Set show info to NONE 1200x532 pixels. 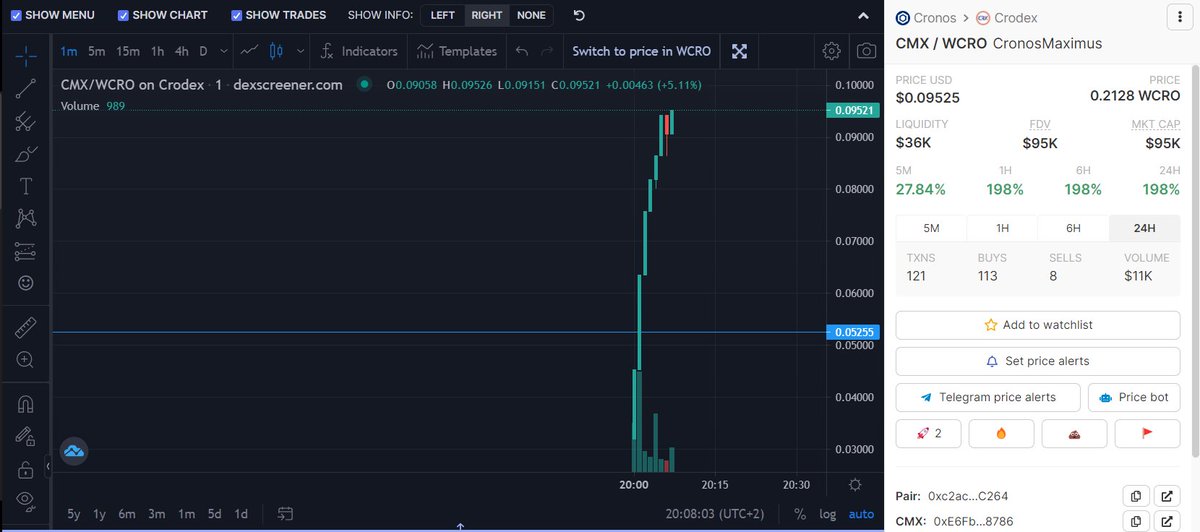[531, 16]
